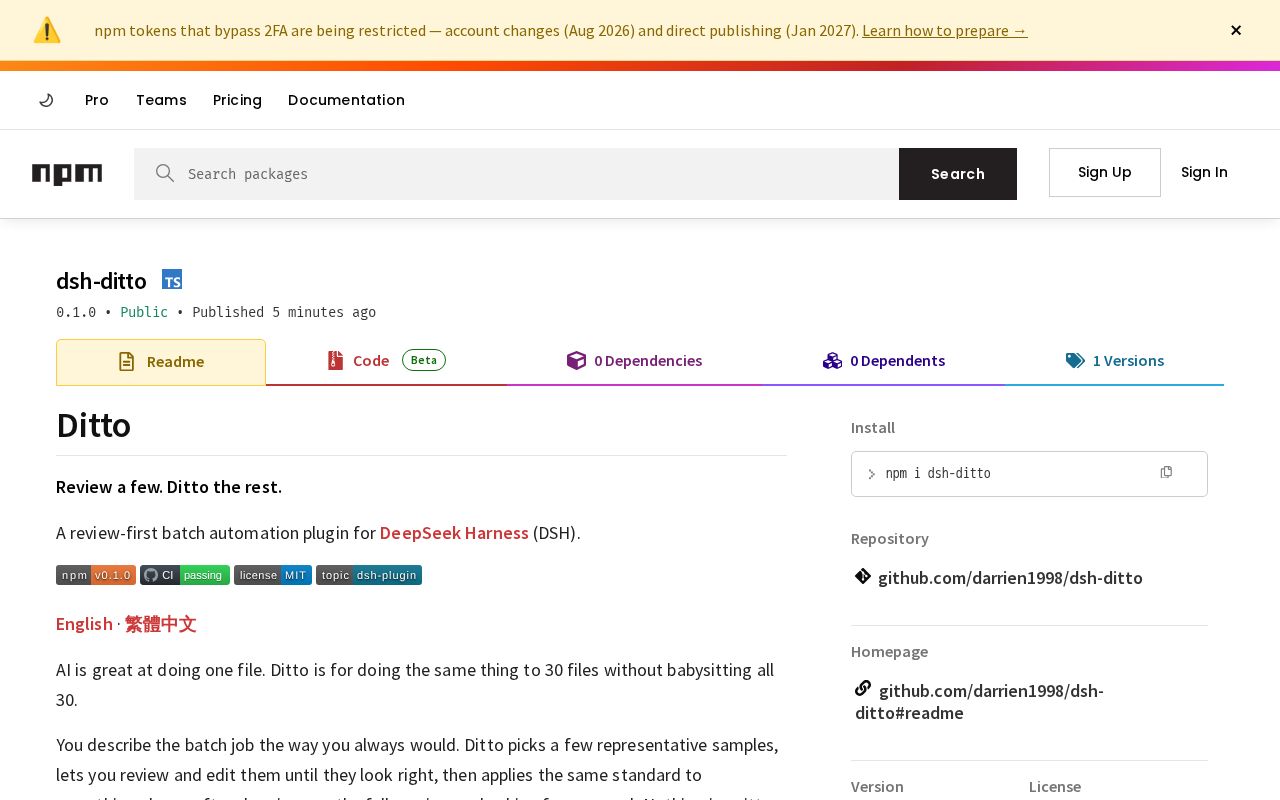The image size is (1280, 800).
Task: Click the black Search button
Action: [958, 174]
